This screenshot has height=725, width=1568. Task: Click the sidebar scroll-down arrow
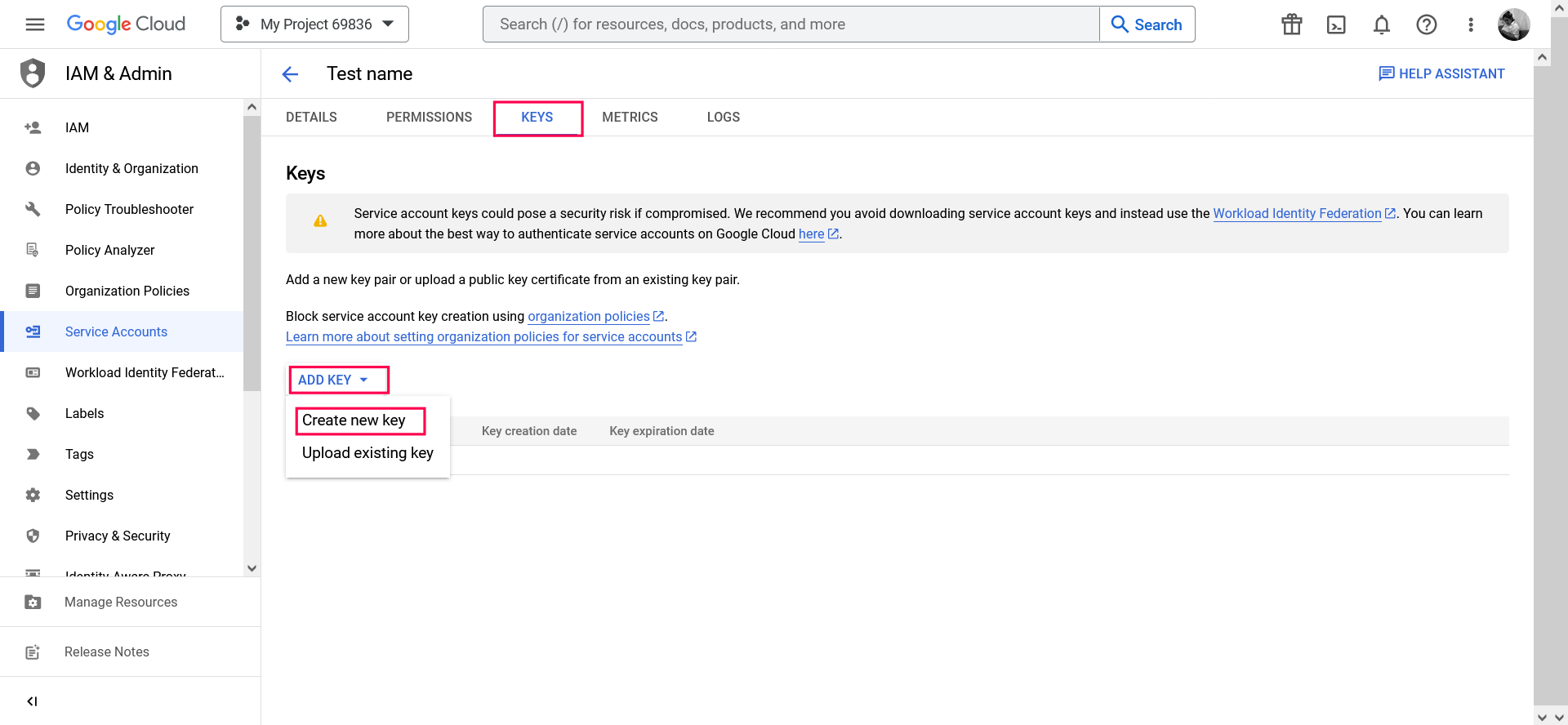click(252, 568)
